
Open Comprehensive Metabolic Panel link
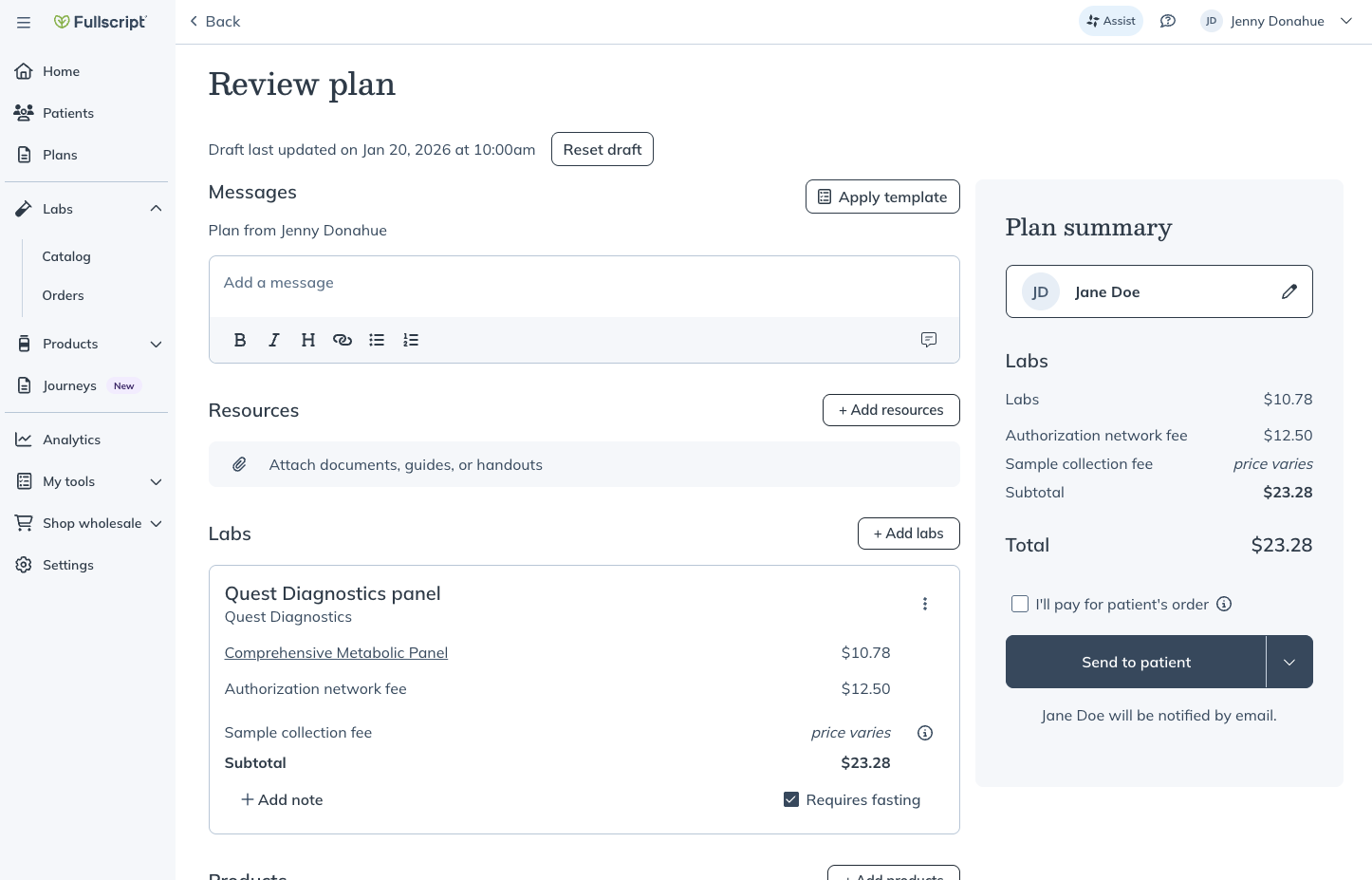pyautogui.click(x=336, y=653)
